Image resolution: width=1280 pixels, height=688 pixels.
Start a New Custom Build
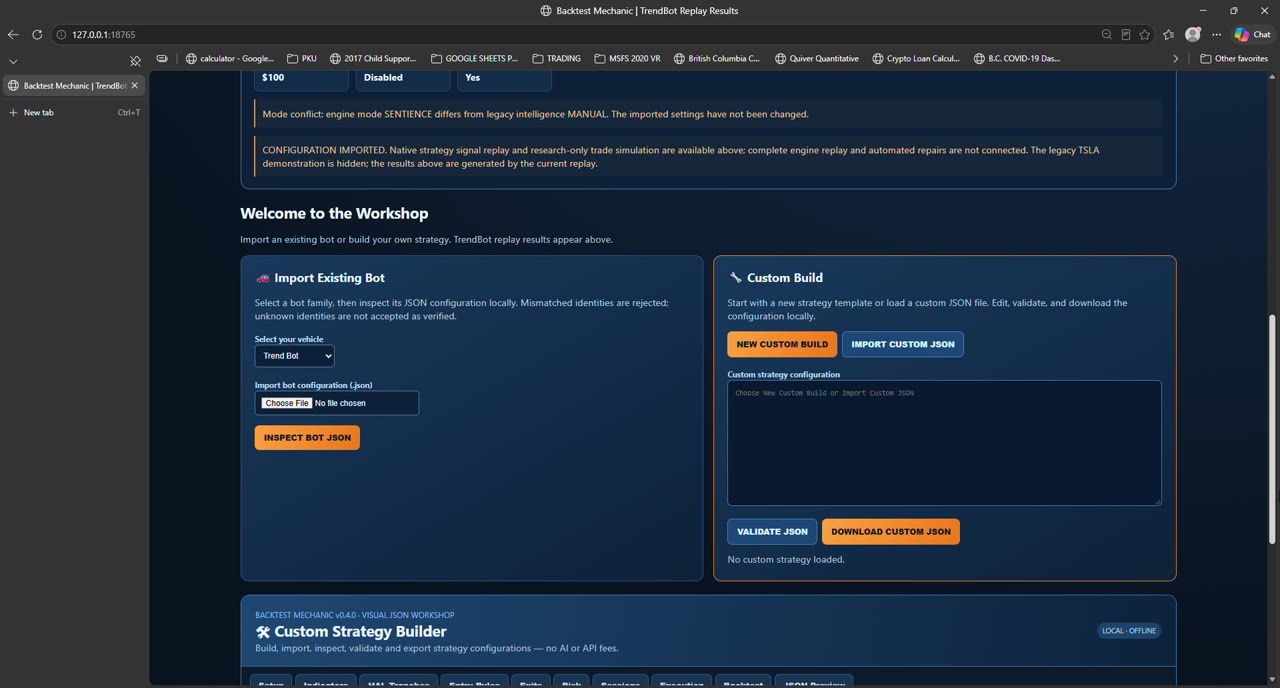point(782,344)
